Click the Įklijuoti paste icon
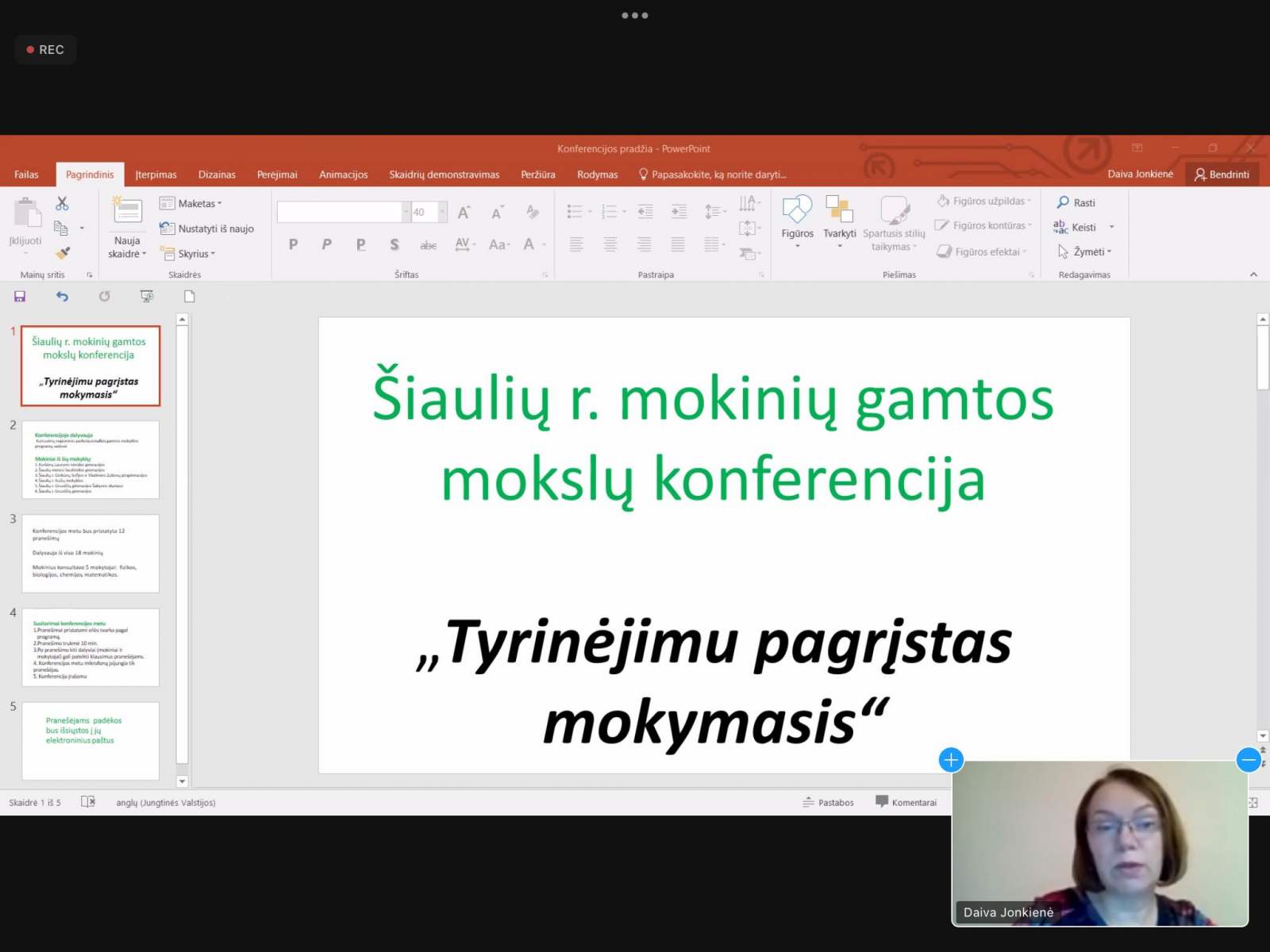Screen dimensions: 1270x952 point(27,213)
